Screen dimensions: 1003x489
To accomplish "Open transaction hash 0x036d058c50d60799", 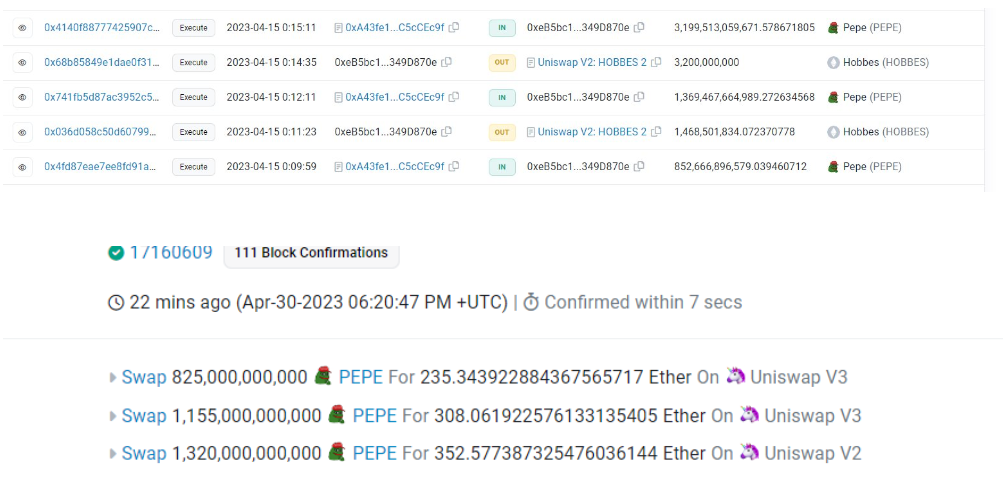I will coord(101,132).
